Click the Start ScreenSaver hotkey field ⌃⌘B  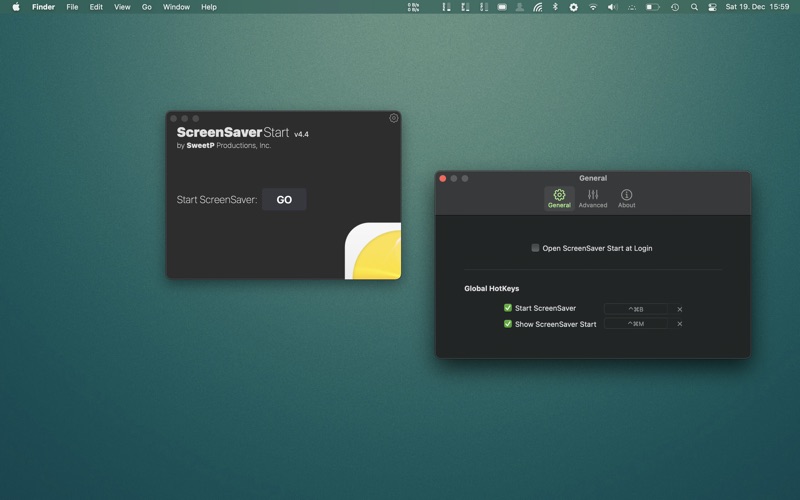636,309
